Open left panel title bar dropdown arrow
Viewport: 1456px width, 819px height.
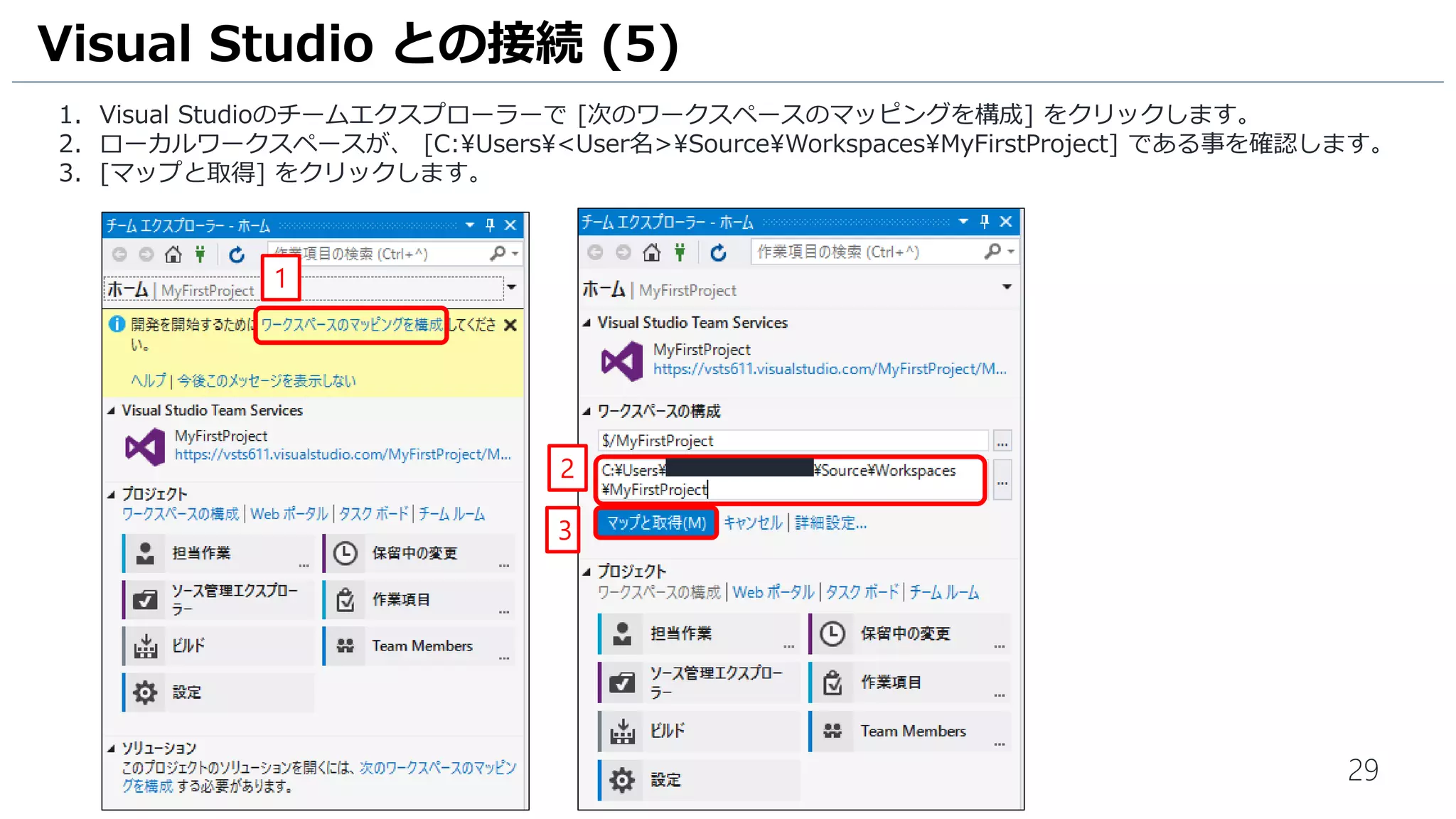pyautogui.click(x=470, y=225)
